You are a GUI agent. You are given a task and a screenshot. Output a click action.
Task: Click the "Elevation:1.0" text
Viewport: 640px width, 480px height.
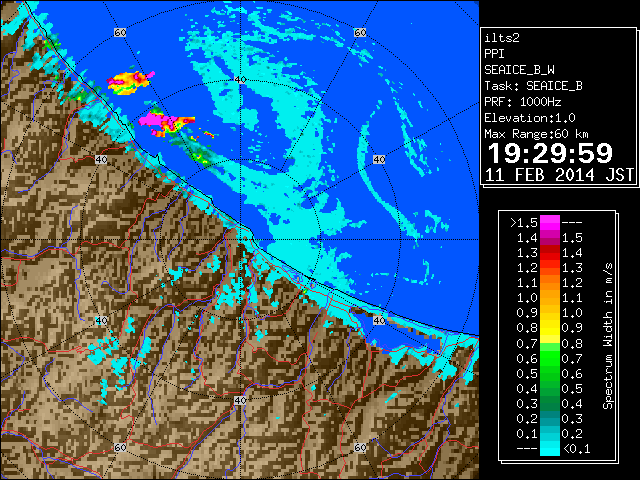coord(530,118)
